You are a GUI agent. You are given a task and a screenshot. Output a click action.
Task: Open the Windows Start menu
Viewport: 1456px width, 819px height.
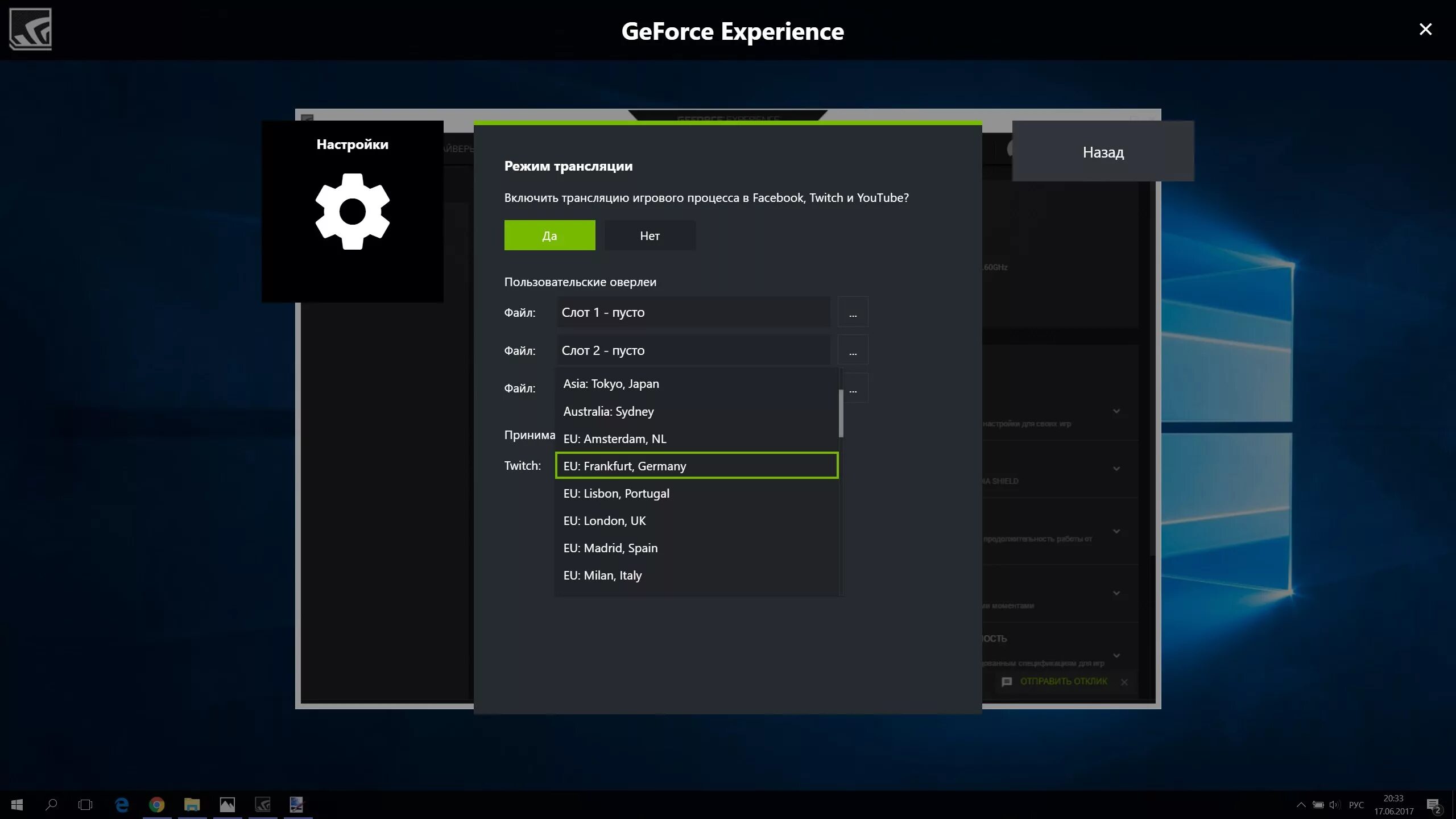[x=17, y=804]
